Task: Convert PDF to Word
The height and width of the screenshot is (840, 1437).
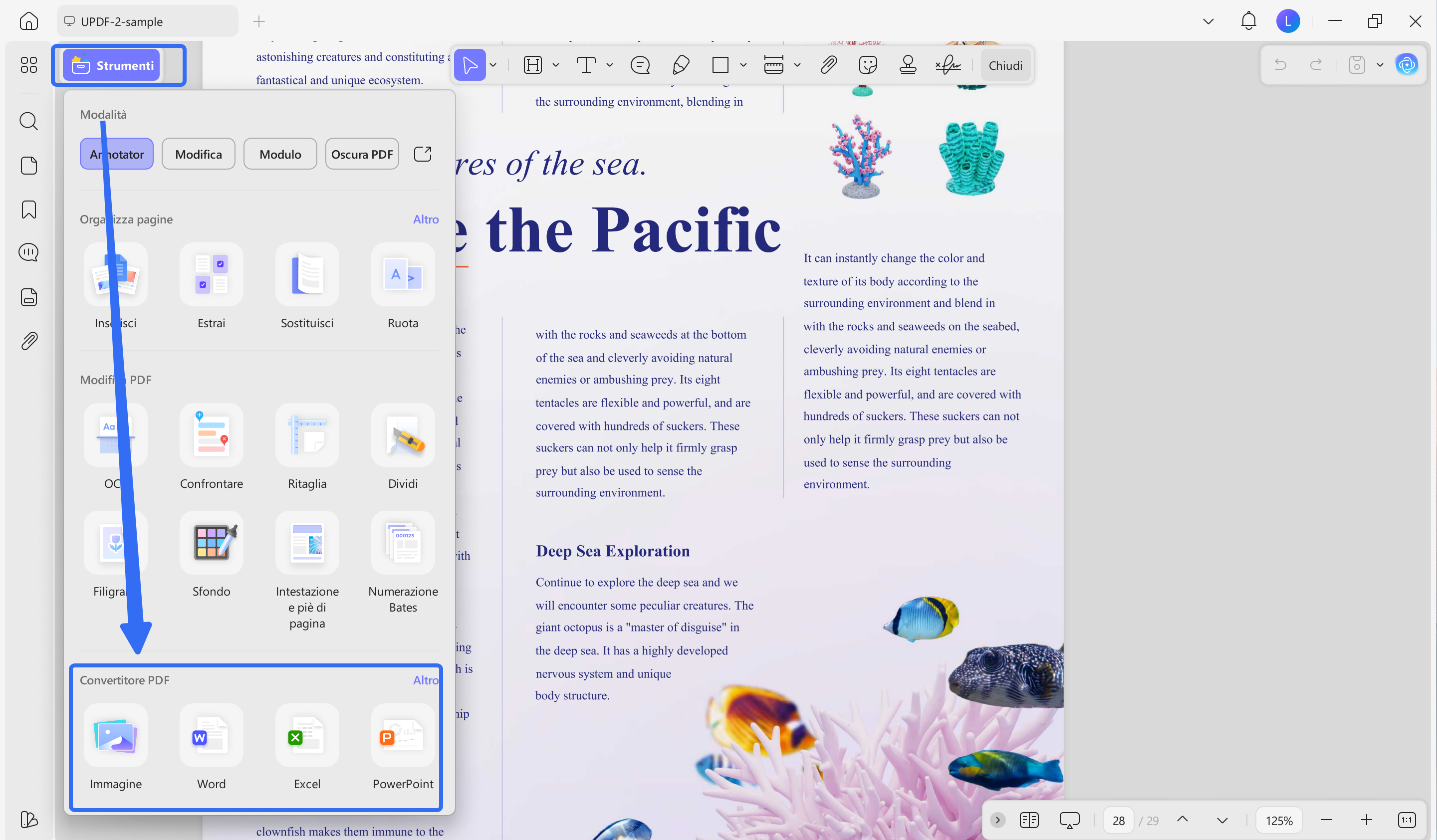Action: (212, 748)
